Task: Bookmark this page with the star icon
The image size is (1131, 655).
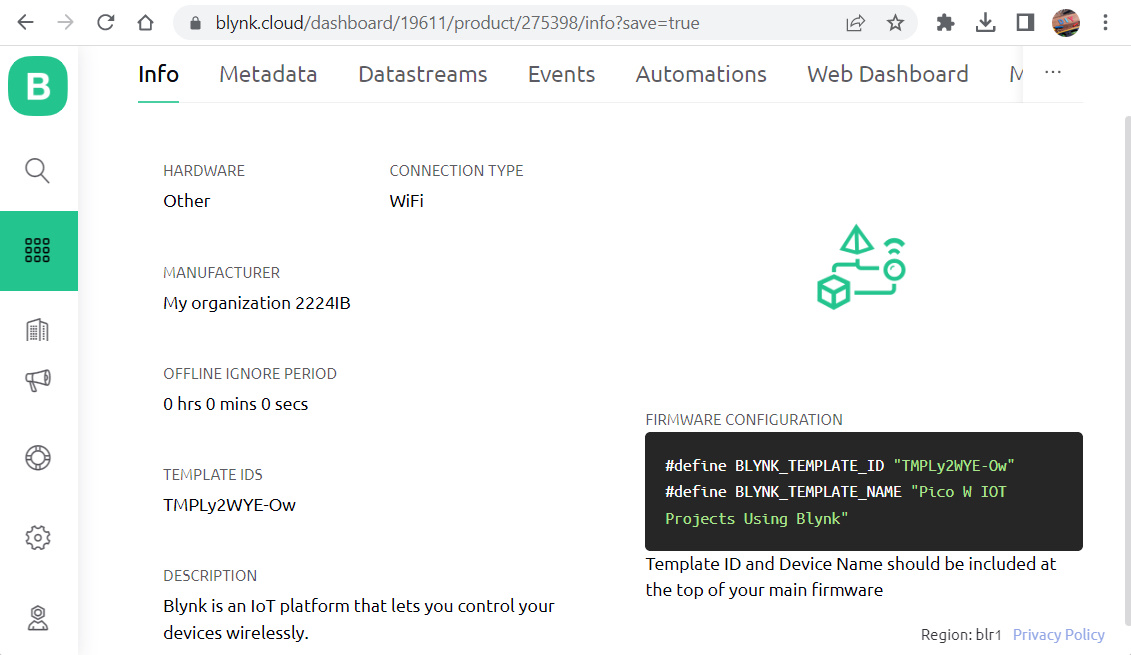Action: [x=895, y=23]
